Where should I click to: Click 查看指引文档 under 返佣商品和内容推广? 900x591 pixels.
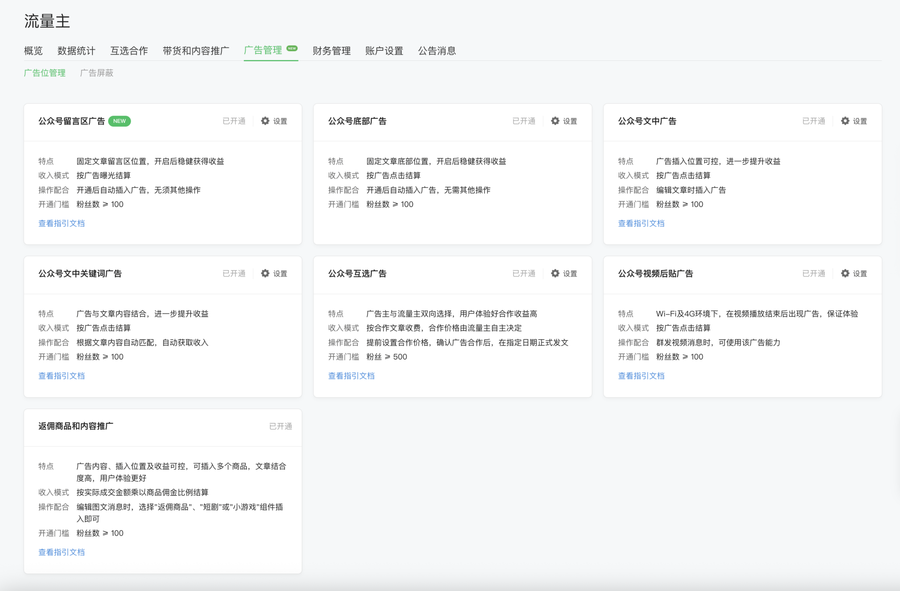[x=62, y=552]
